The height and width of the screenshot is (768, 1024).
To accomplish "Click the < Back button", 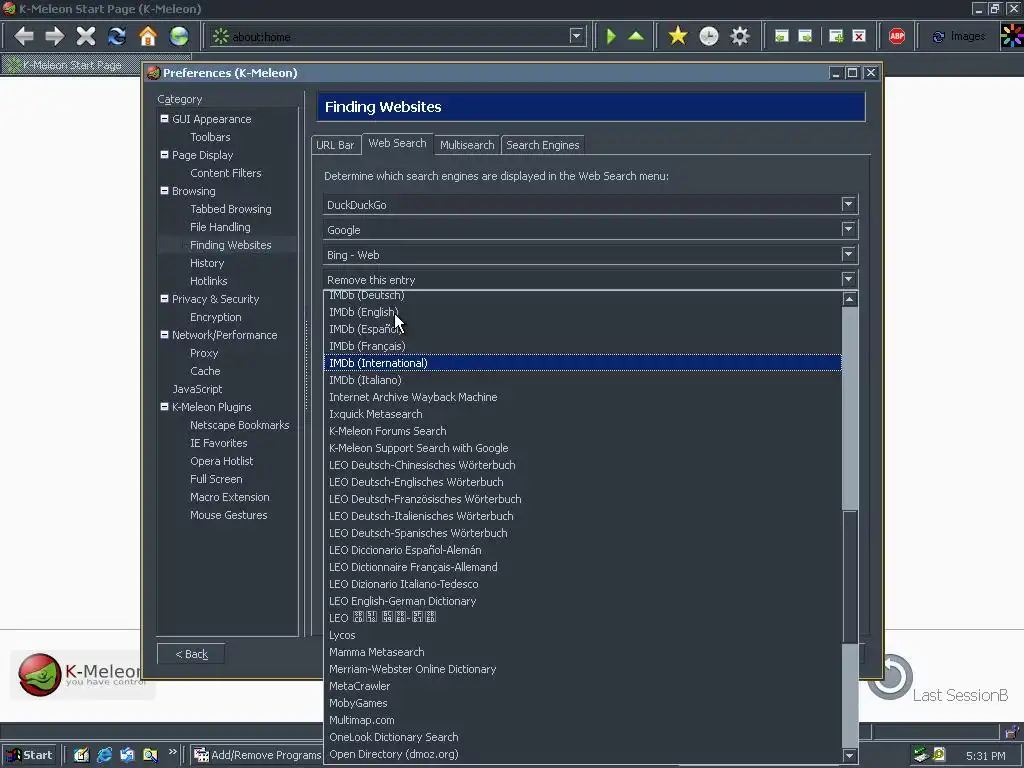I will [191, 654].
